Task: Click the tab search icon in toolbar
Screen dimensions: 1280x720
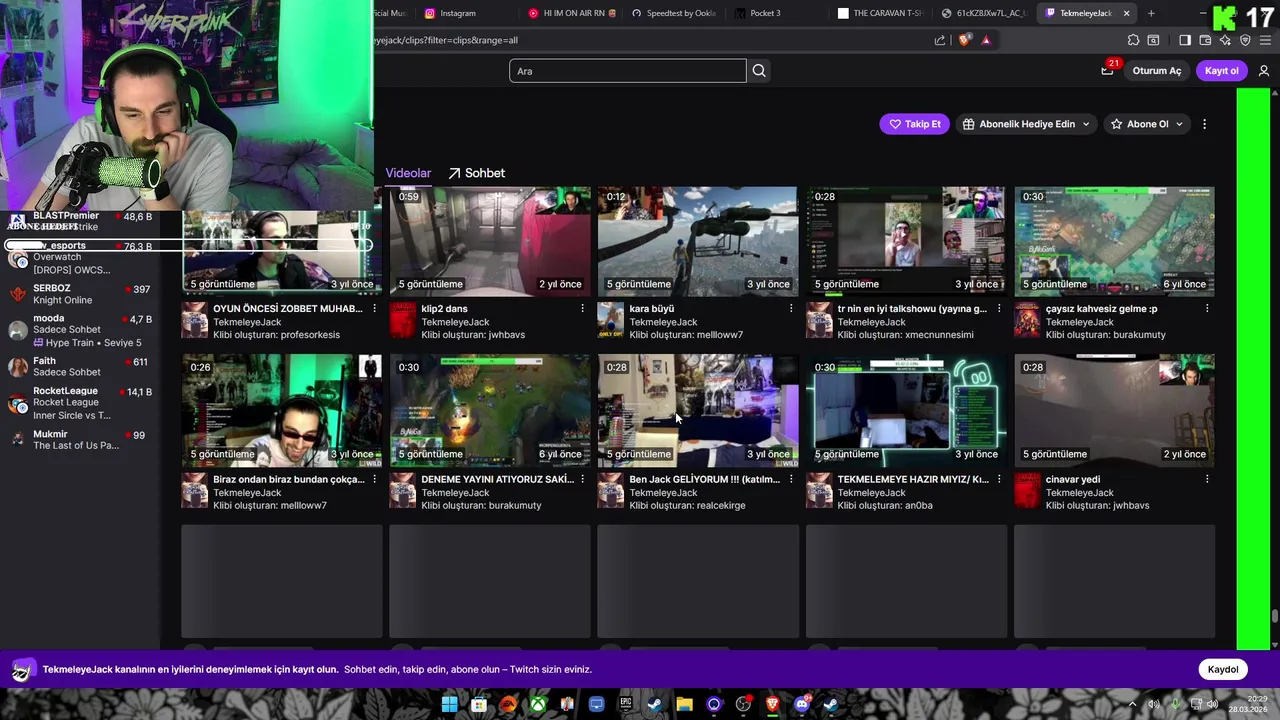Action: pyautogui.click(x=1153, y=40)
